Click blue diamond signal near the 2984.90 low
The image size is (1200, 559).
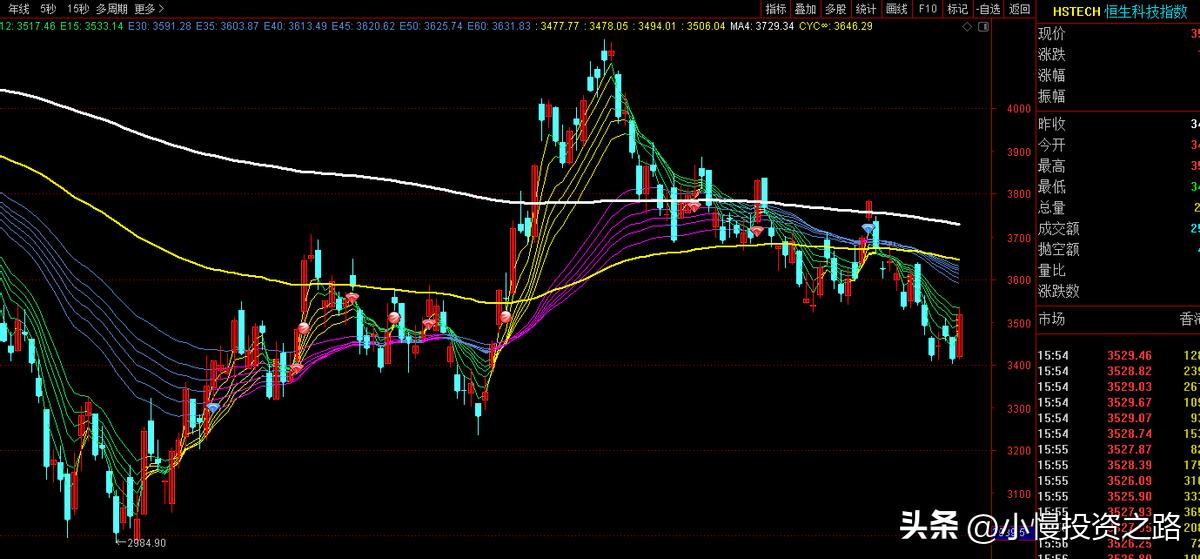pyautogui.click(x=212, y=408)
